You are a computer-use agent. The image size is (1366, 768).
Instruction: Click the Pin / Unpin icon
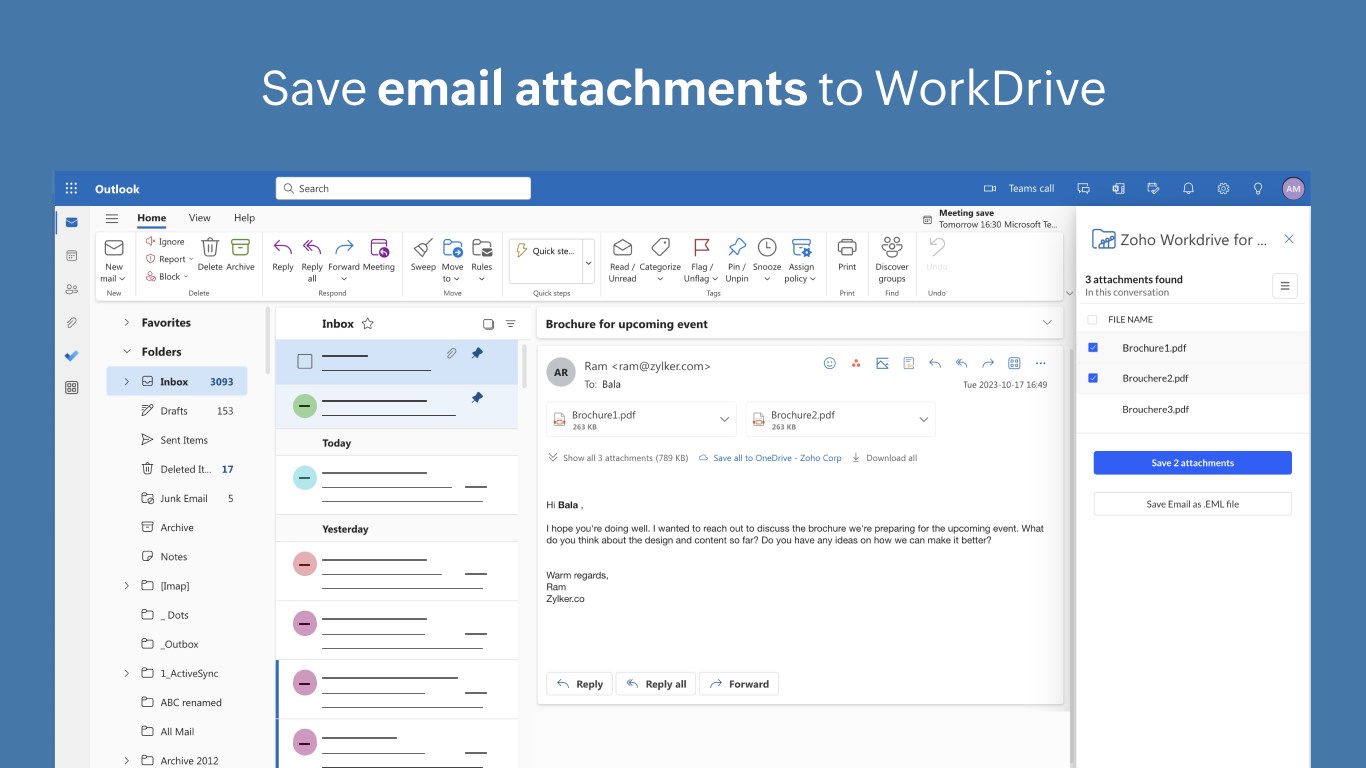[737, 247]
